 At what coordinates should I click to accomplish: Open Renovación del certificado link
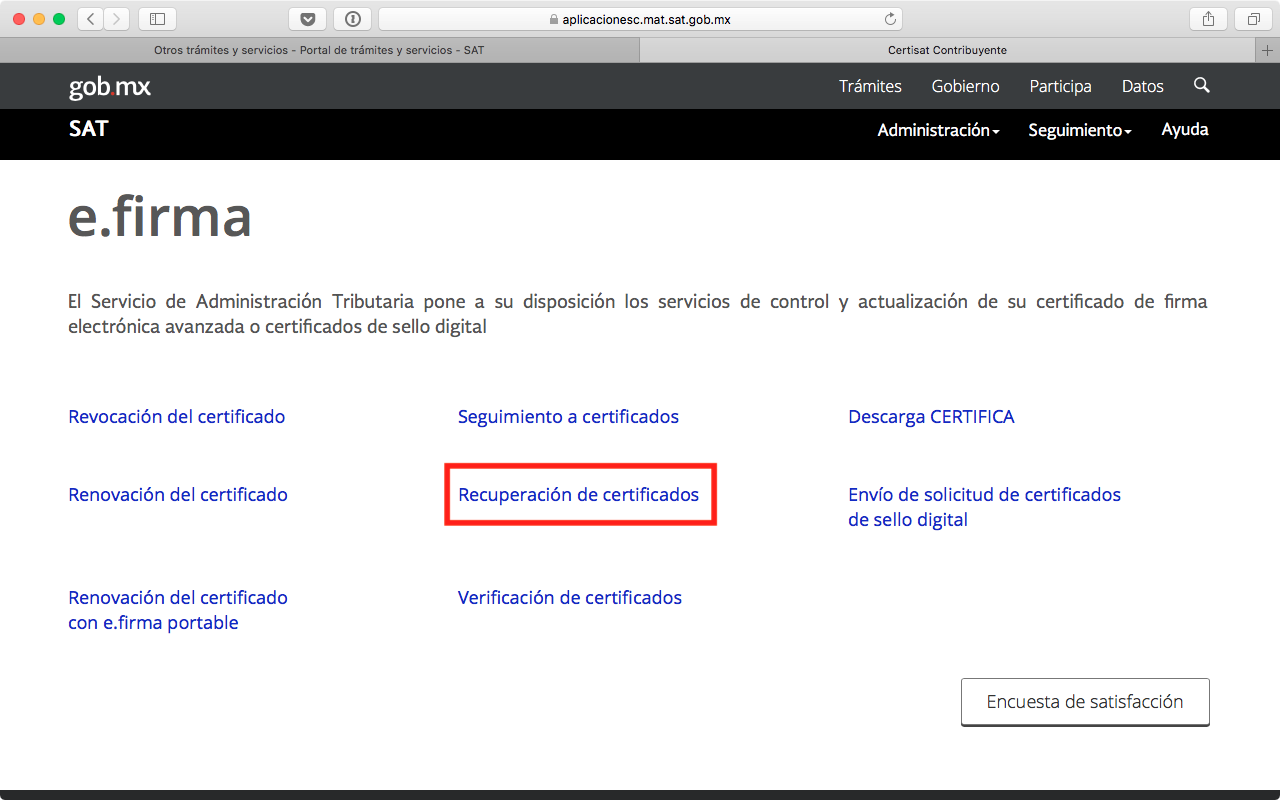tap(178, 494)
